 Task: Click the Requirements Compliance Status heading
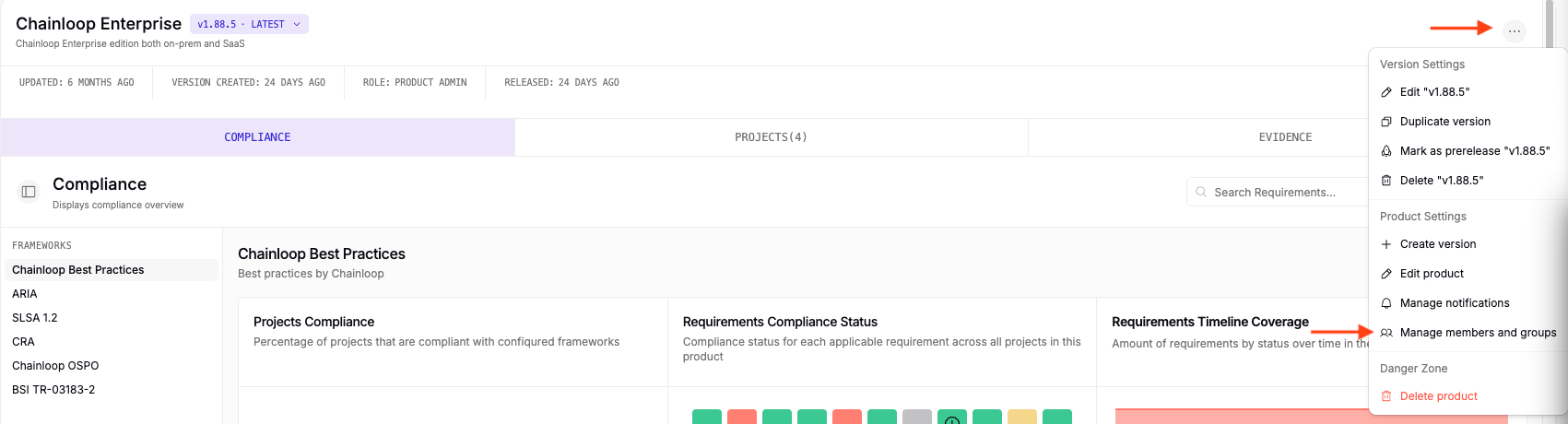pos(780,322)
